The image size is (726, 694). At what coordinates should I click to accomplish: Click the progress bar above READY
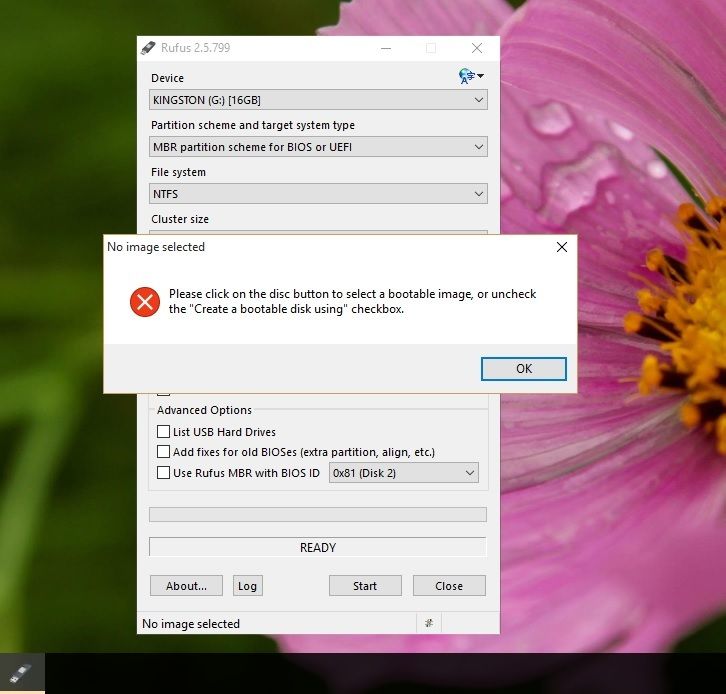point(318,514)
